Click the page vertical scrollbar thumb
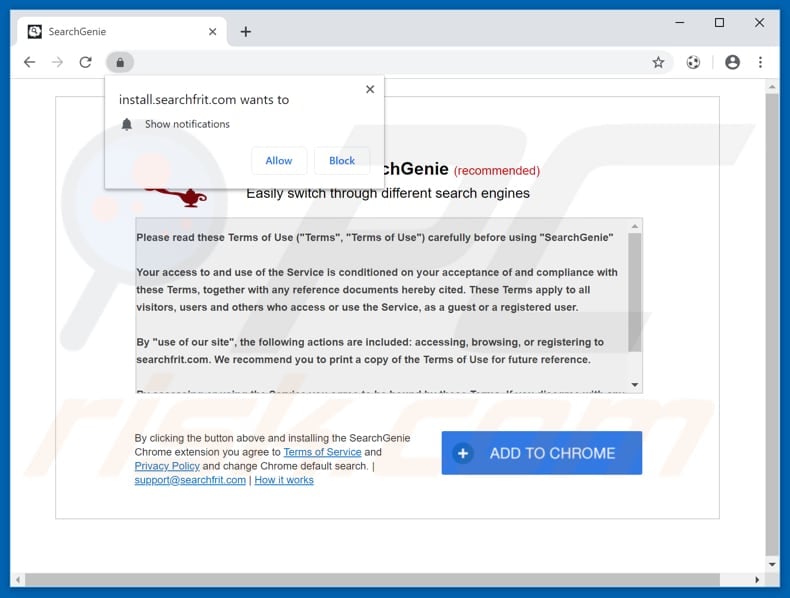 [772, 324]
